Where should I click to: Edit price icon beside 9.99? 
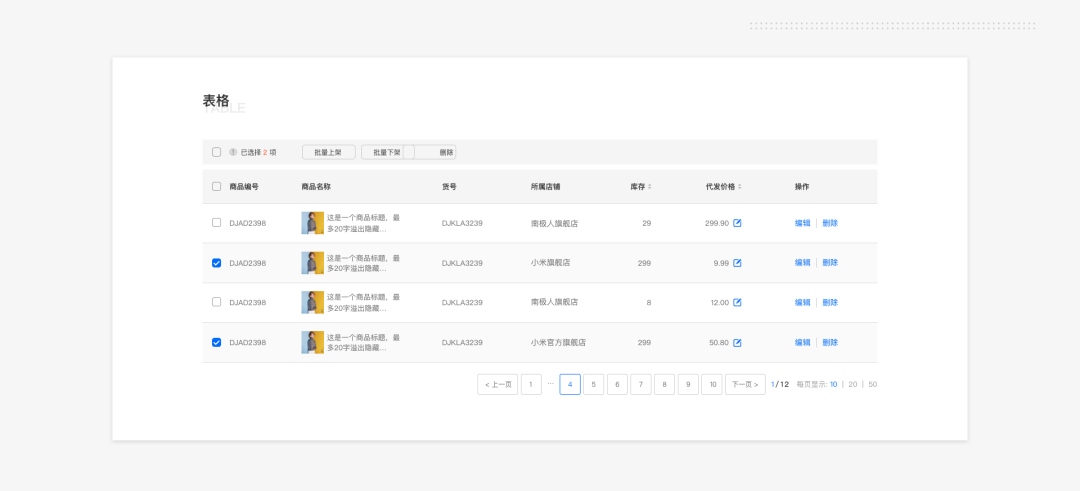tap(737, 263)
